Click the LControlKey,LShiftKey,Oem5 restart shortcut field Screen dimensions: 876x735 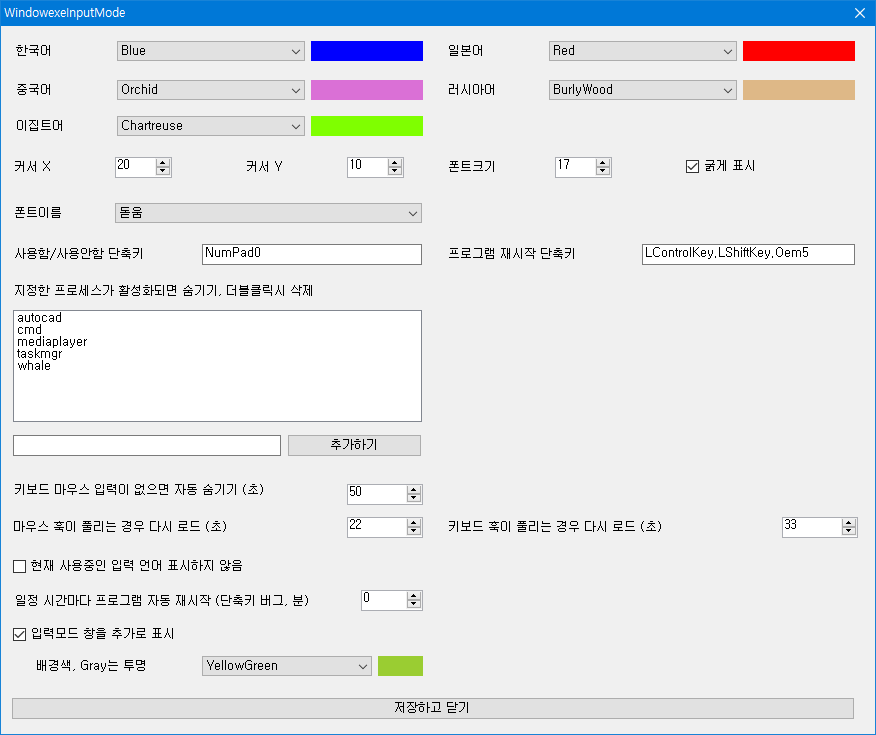coord(748,254)
